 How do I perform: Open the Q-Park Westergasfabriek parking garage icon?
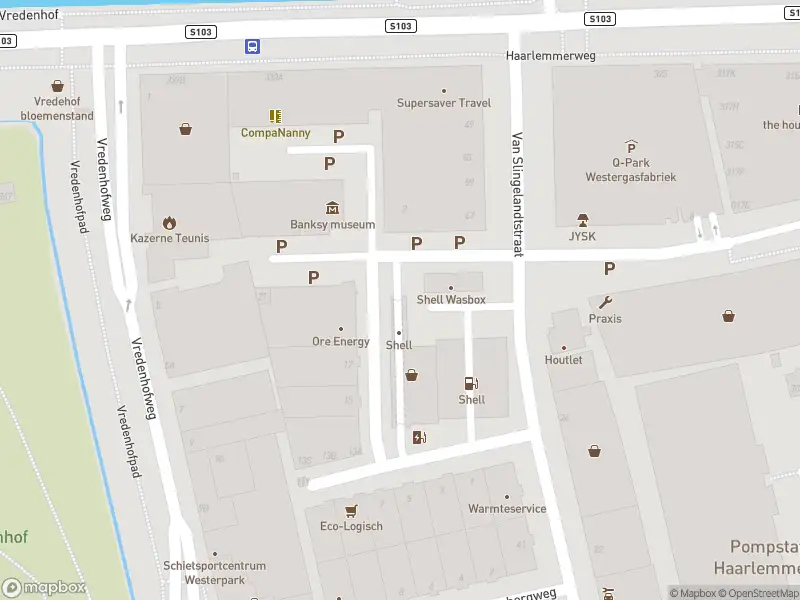click(631, 146)
